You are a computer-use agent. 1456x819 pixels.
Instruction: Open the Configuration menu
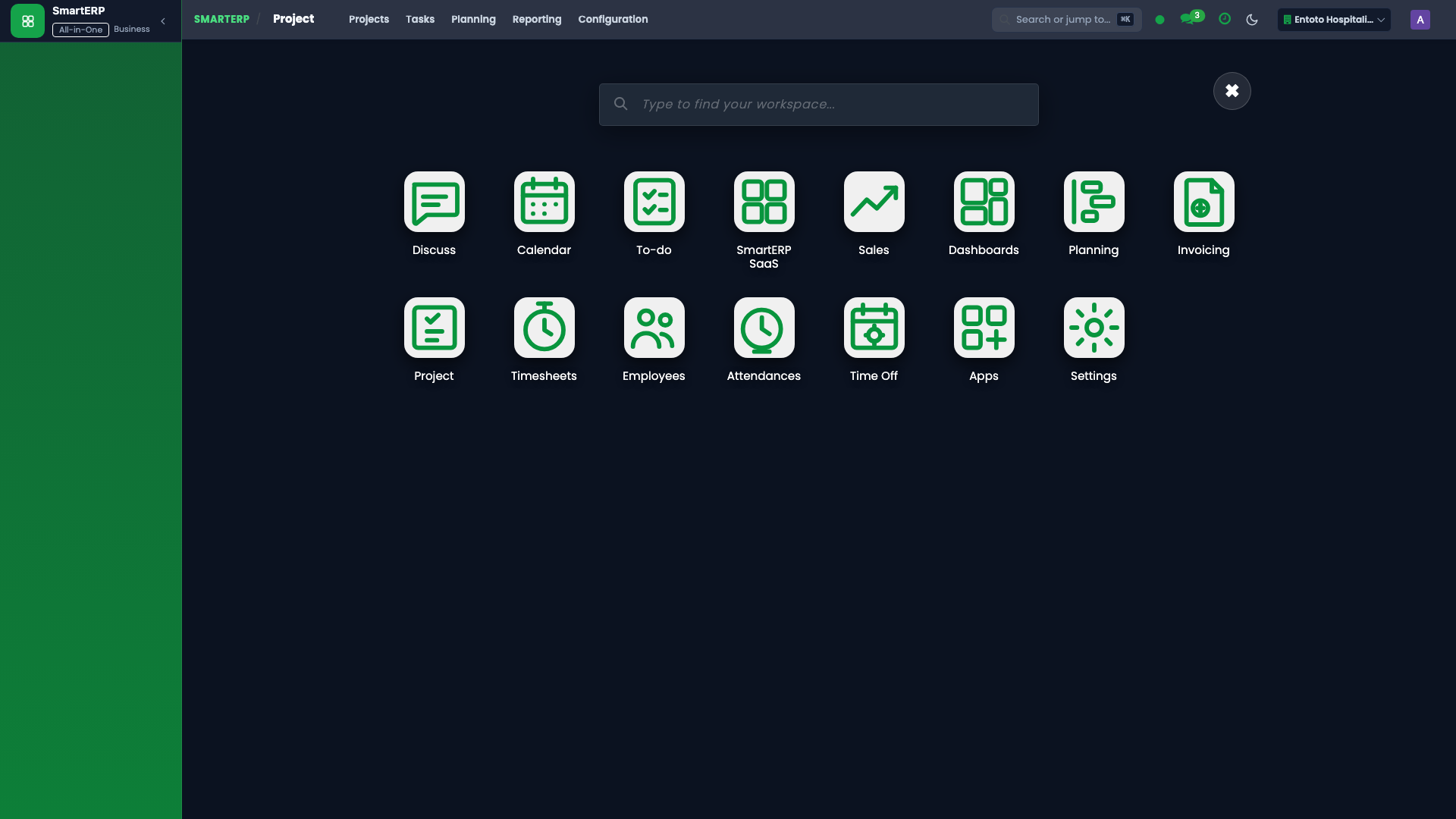(x=613, y=20)
